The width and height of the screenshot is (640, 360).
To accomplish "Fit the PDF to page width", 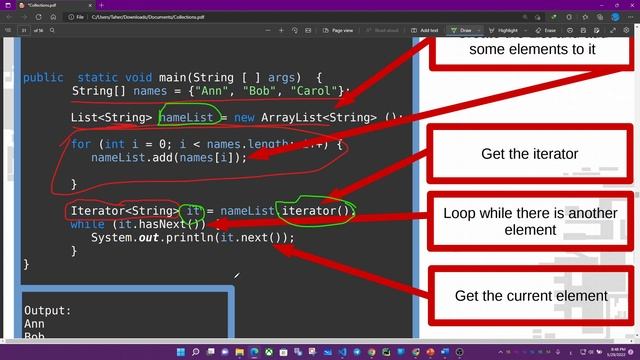I will [308, 30].
